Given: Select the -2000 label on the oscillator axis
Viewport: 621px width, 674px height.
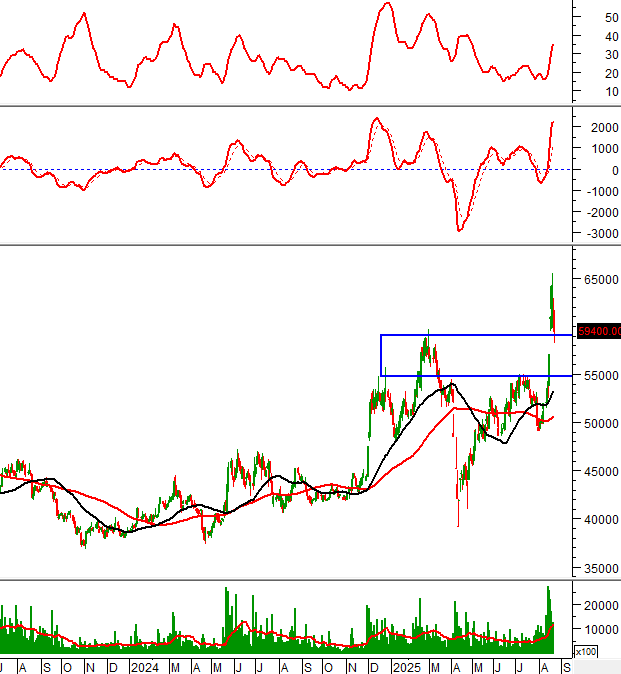Looking at the screenshot, I should (x=603, y=212).
